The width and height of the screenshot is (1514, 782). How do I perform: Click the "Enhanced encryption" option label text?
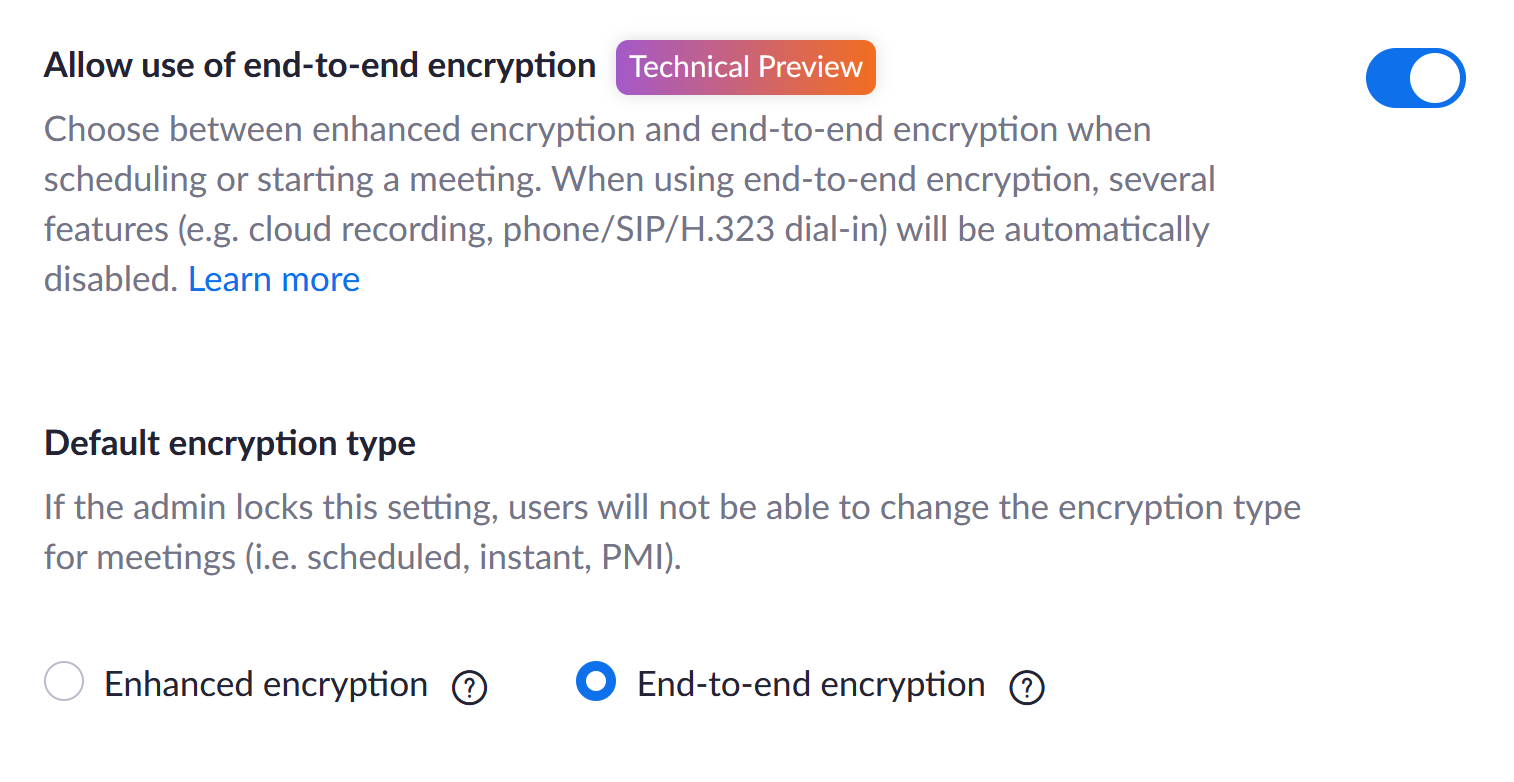click(266, 685)
